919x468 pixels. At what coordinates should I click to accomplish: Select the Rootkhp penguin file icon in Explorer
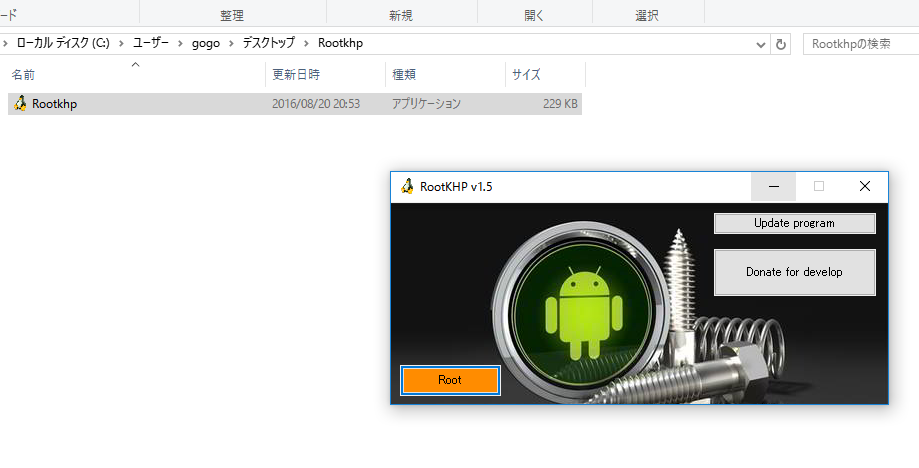pyautogui.click(x=20, y=104)
